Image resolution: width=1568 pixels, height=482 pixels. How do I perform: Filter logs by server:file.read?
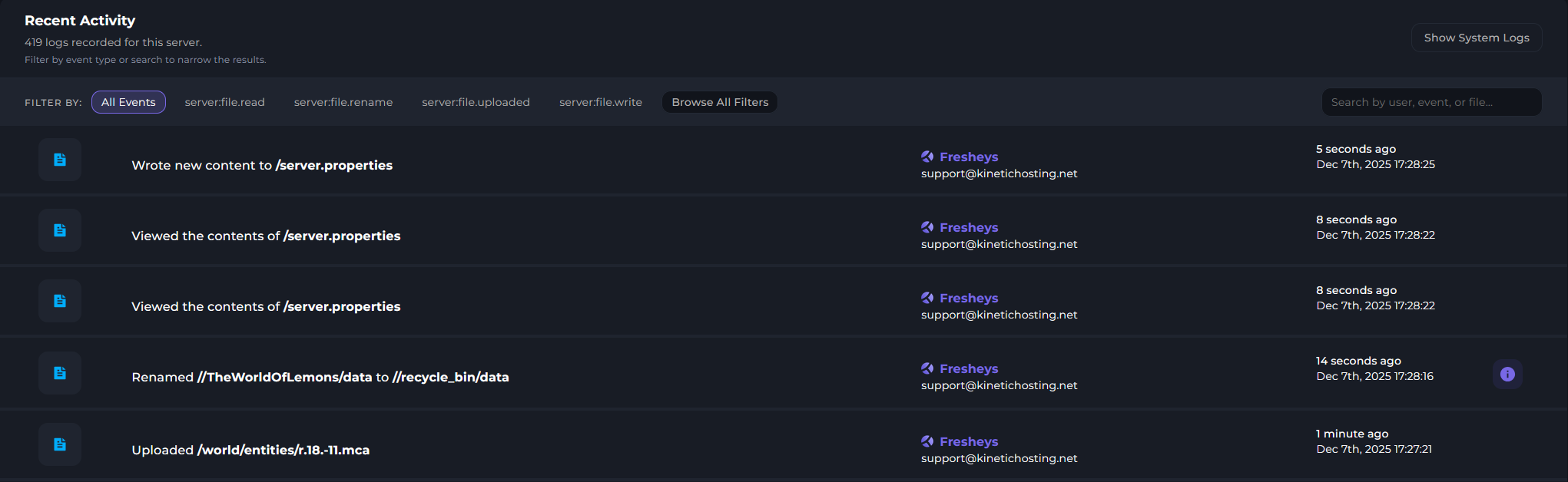pos(224,102)
